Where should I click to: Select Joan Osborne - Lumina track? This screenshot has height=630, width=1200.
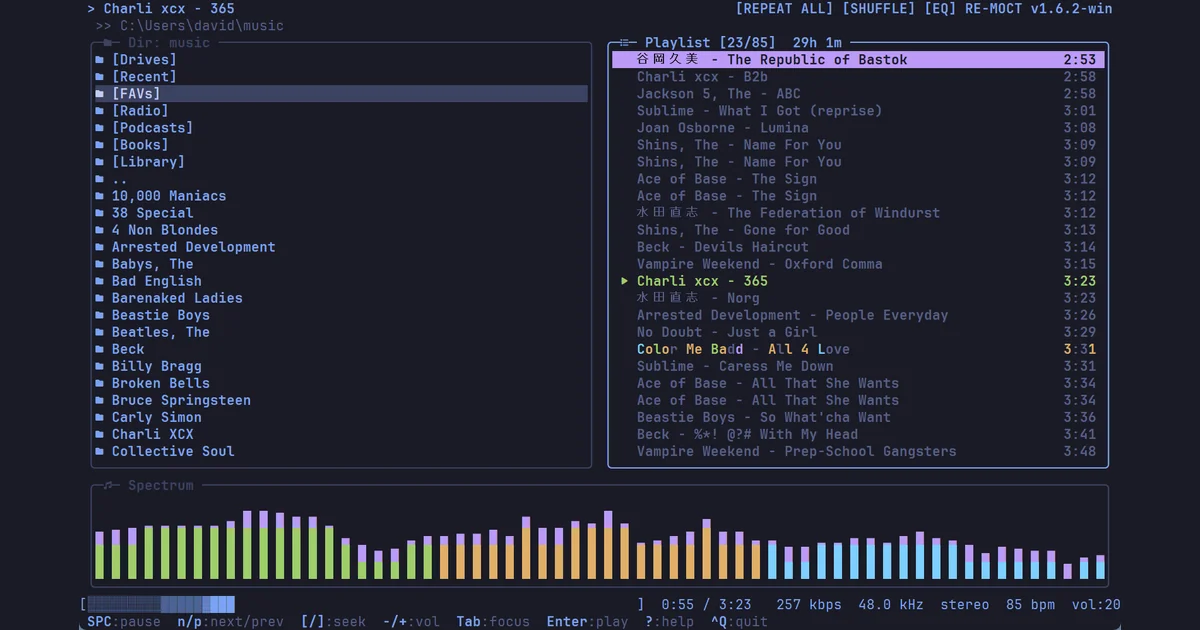pos(858,128)
